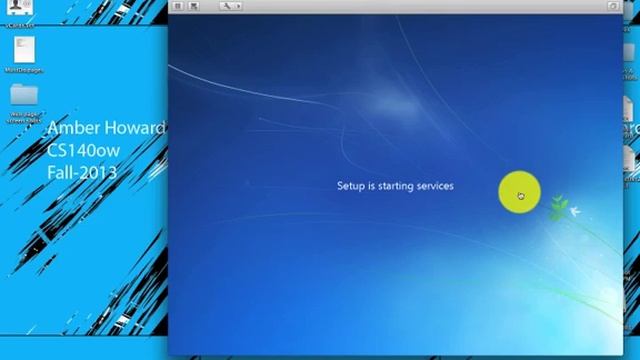Viewport: 640px width, 360px height.
Task: Open virtual machine settings via the wrench icon
Action: click(x=227, y=6)
